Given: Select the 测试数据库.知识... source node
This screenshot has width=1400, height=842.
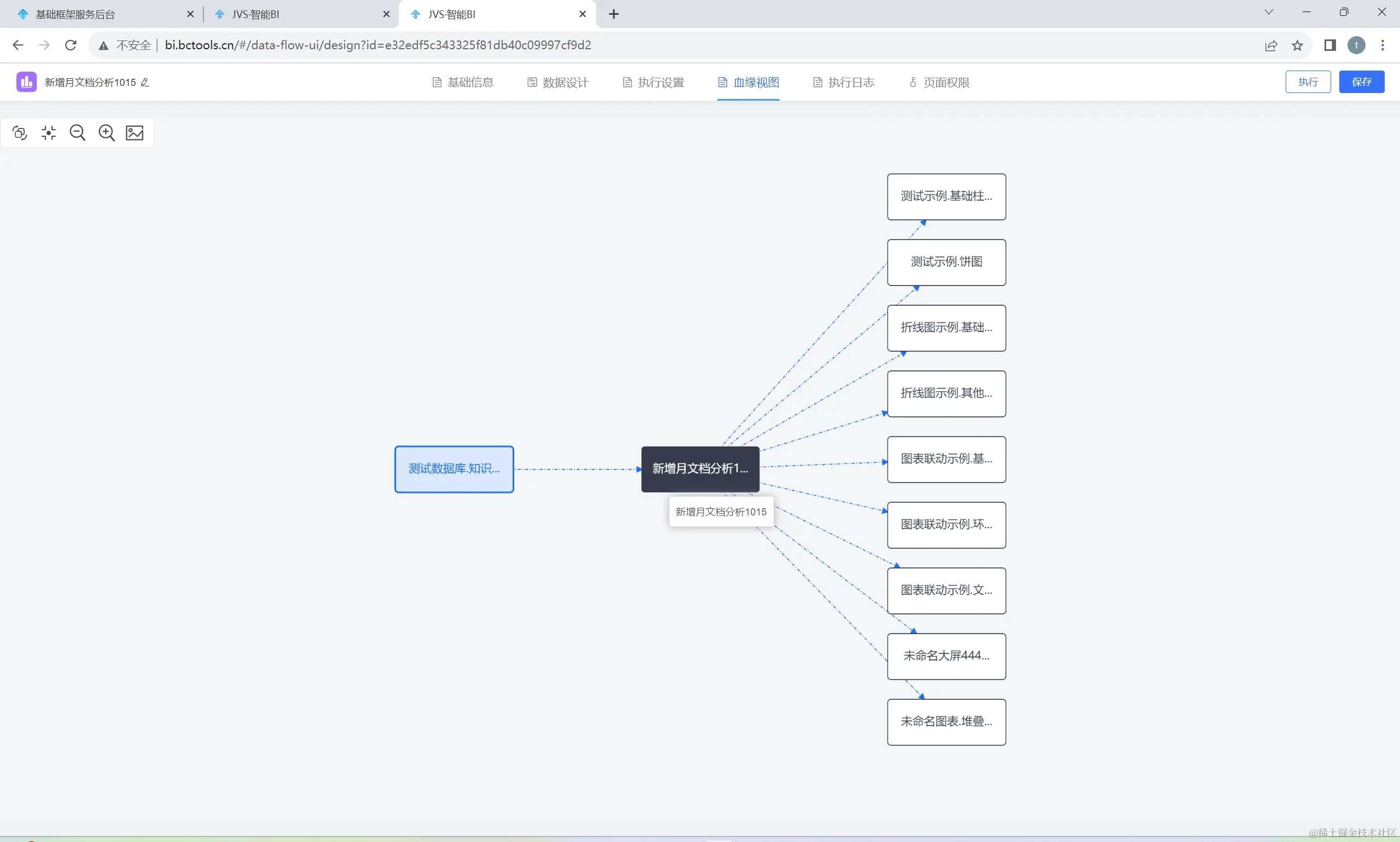Looking at the screenshot, I should (454, 469).
